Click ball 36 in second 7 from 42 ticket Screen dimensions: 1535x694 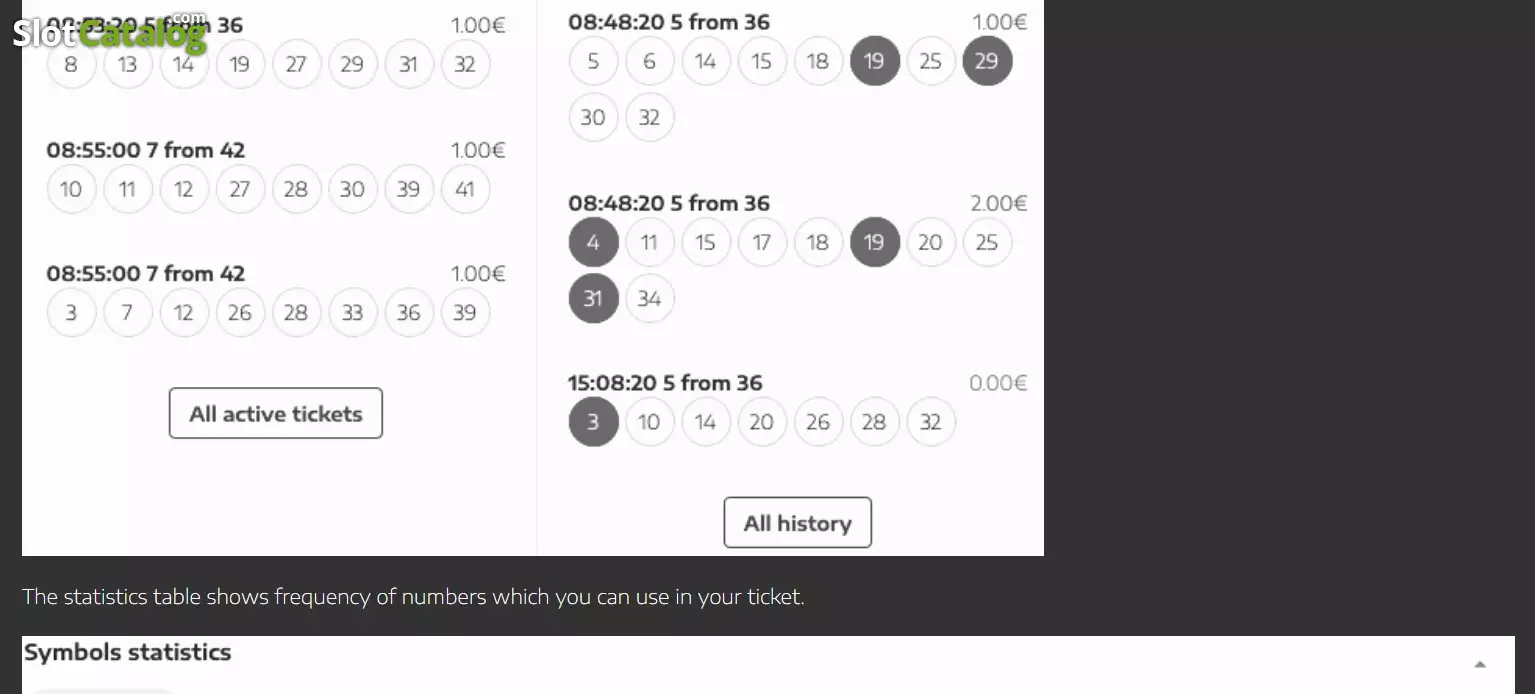point(409,313)
